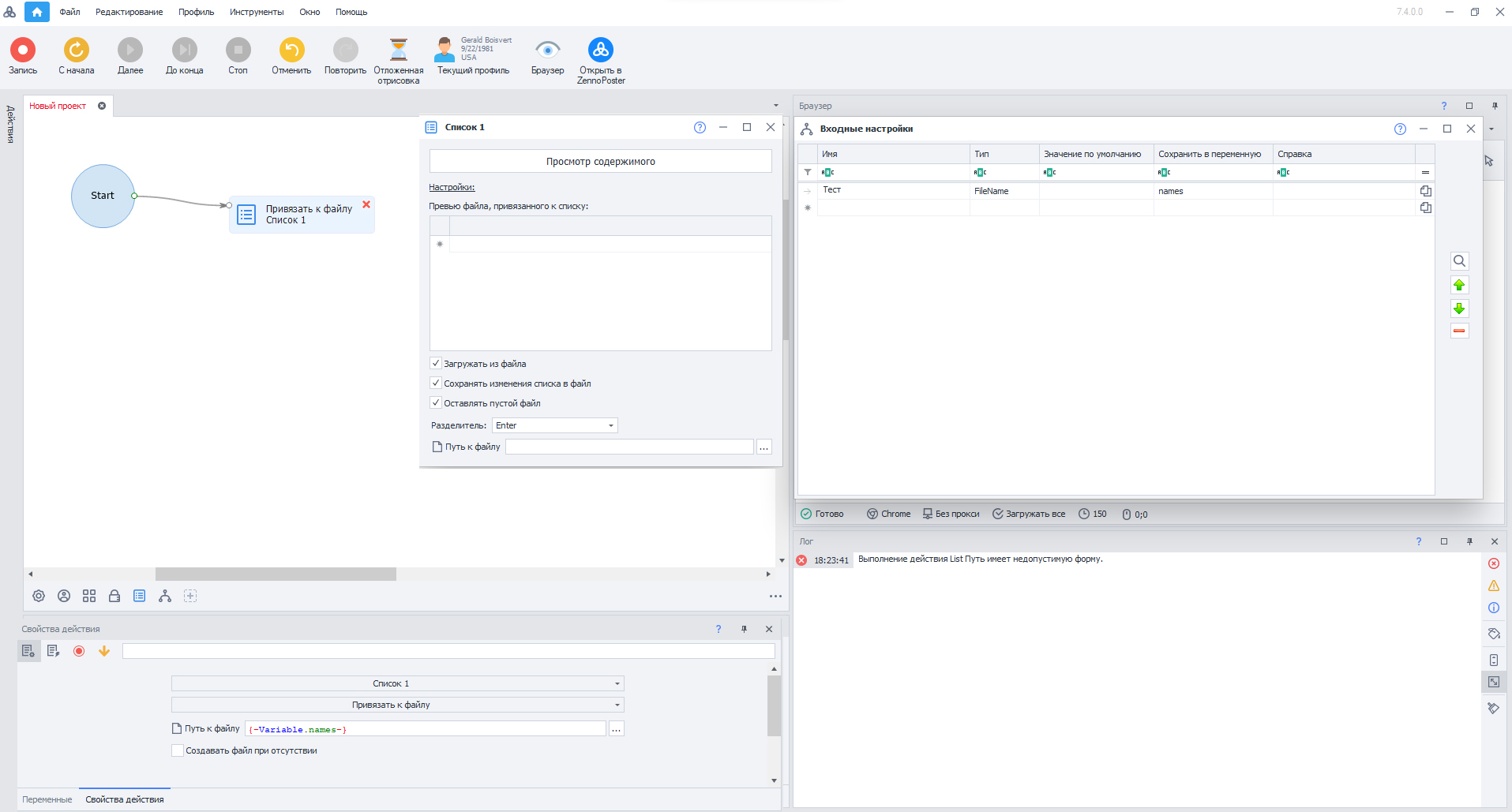Uncheck Загружать из файла
The height and width of the screenshot is (812, 1512).
pyautogui.click(x=436, y=363)
